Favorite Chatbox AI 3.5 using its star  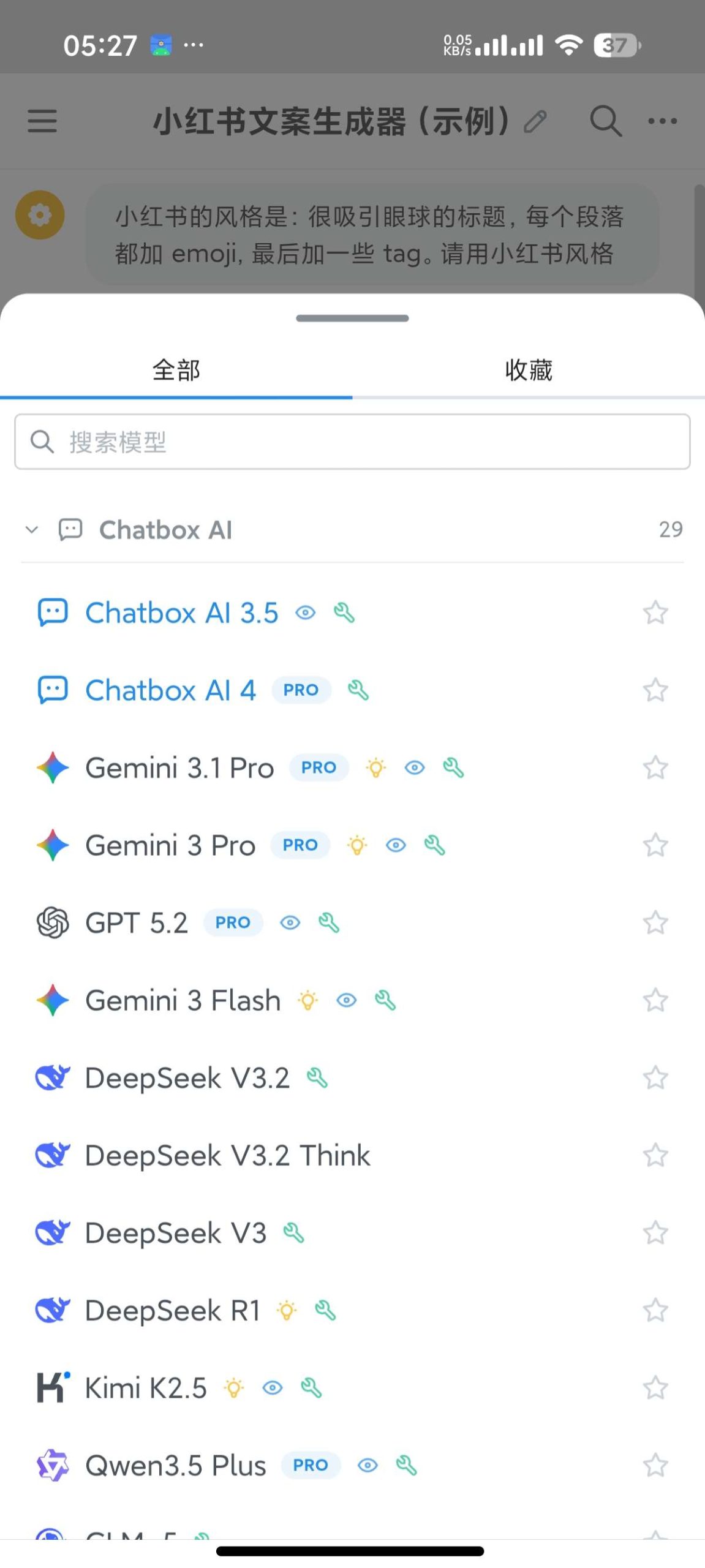pos(655,612)
